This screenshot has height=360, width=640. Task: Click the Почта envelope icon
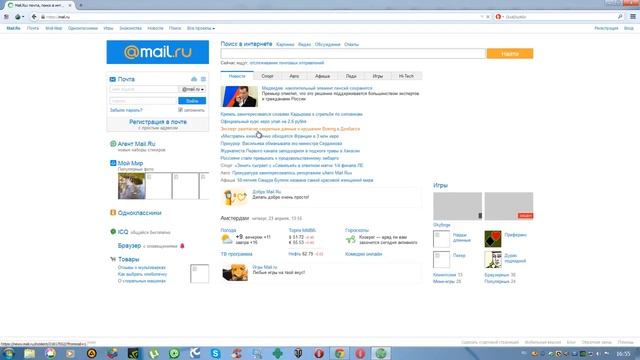coord(113,79)
